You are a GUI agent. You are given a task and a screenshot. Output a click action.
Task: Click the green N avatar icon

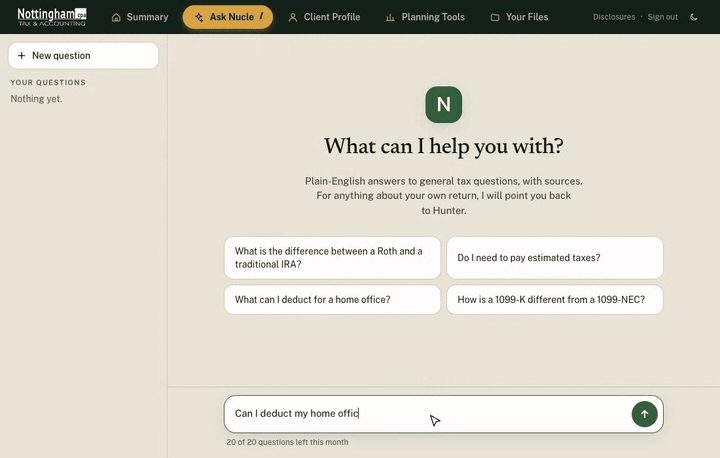444,104
